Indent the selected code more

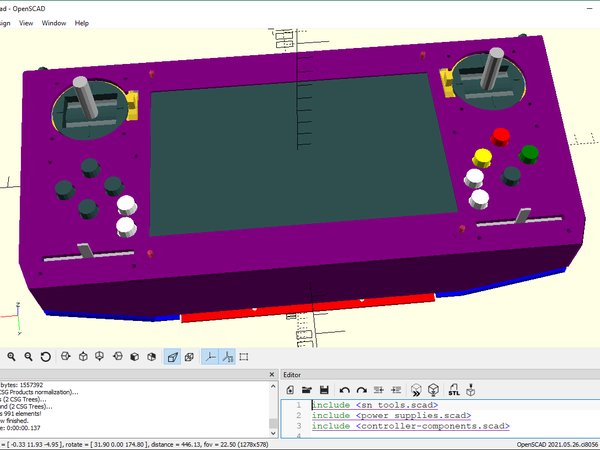396,389
